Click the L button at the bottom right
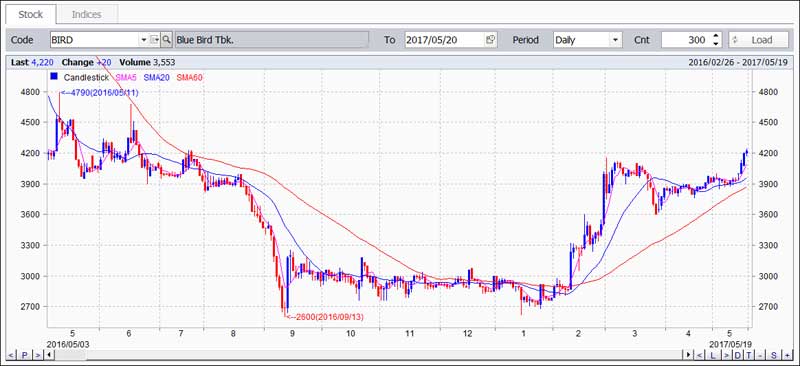800x366 pixels. pos(713,355)
